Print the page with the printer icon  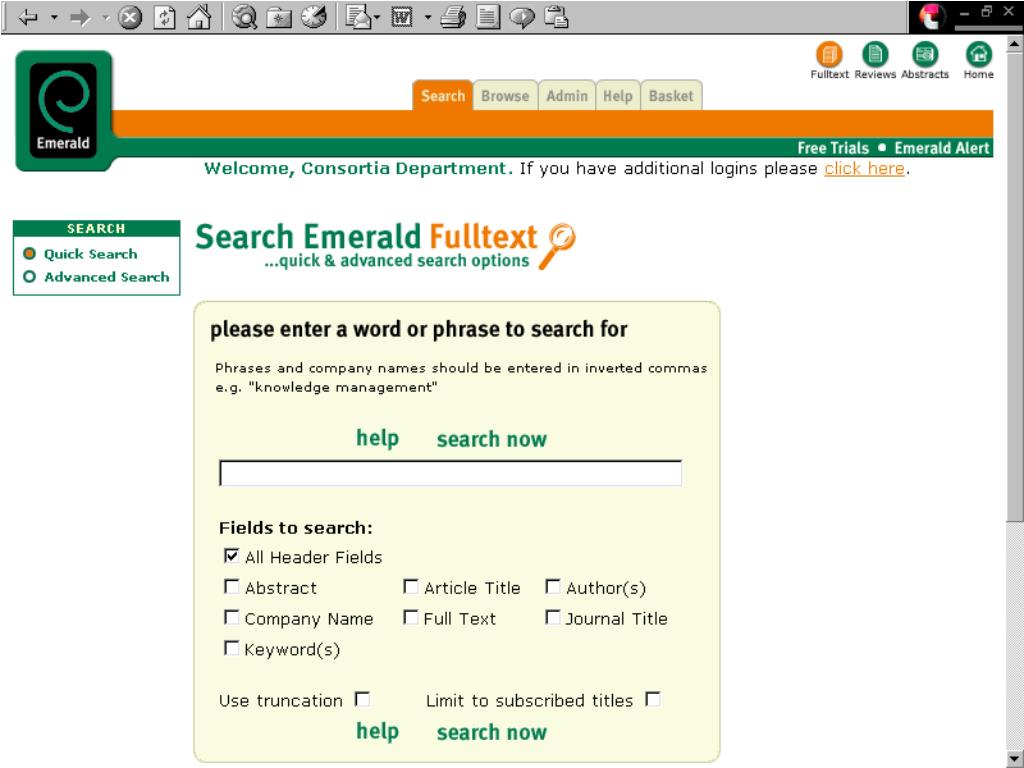coord(453,17)
